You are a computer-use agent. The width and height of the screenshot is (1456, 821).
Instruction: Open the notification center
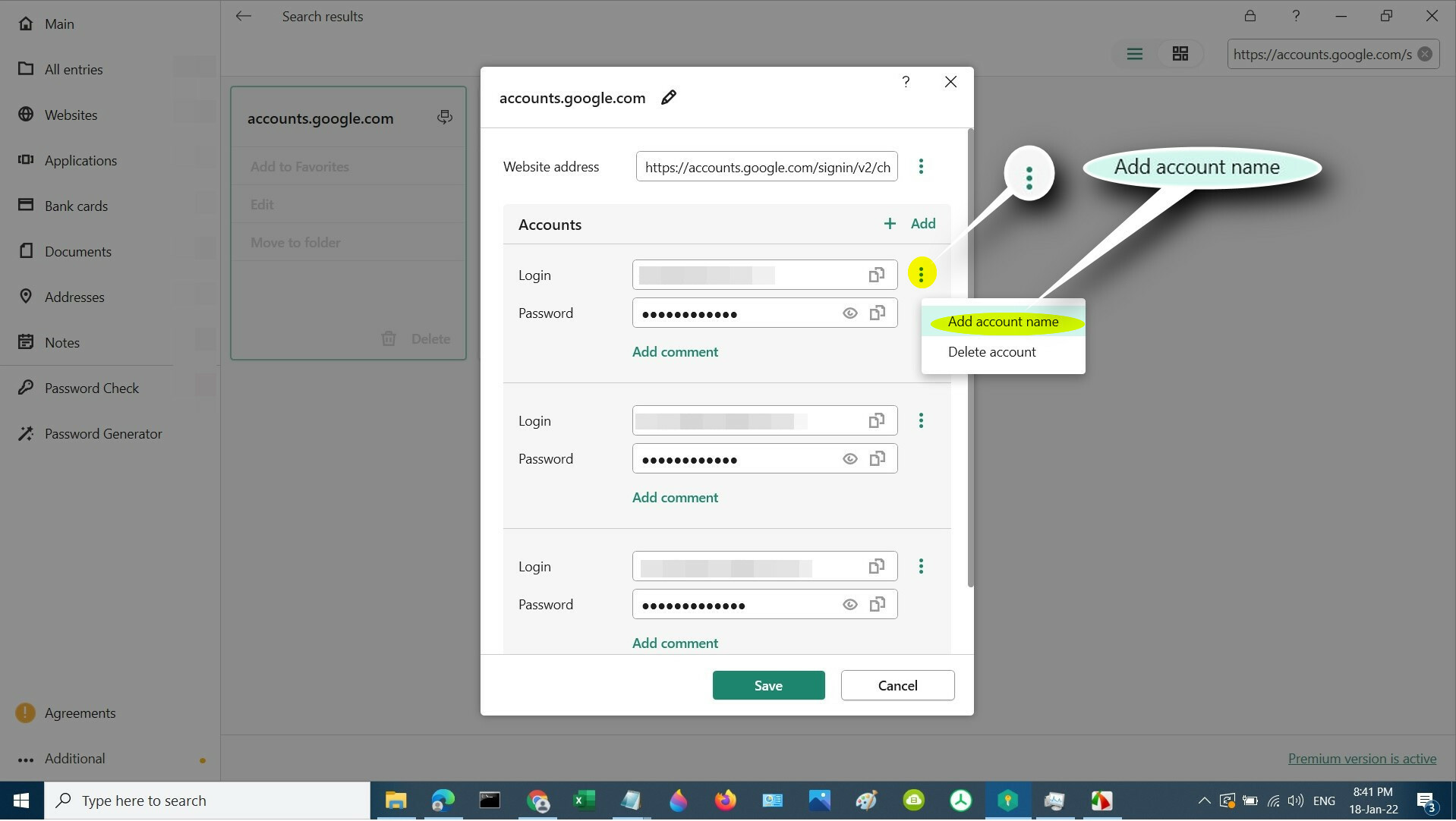tap(1426, 801)
